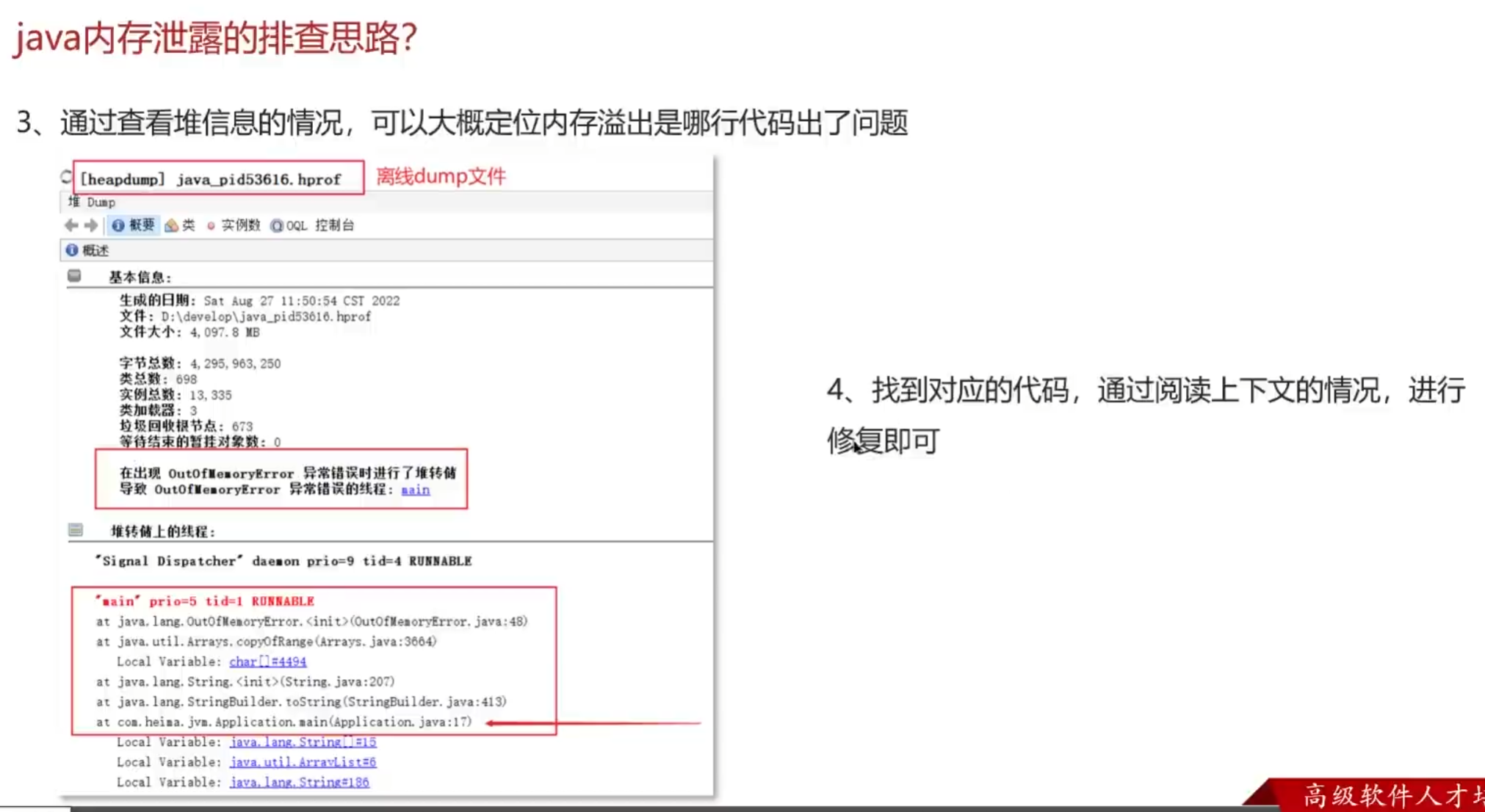Click the back arrow in heap dump toolbar
Screen dimensions: 1485x812
point(71,225)
